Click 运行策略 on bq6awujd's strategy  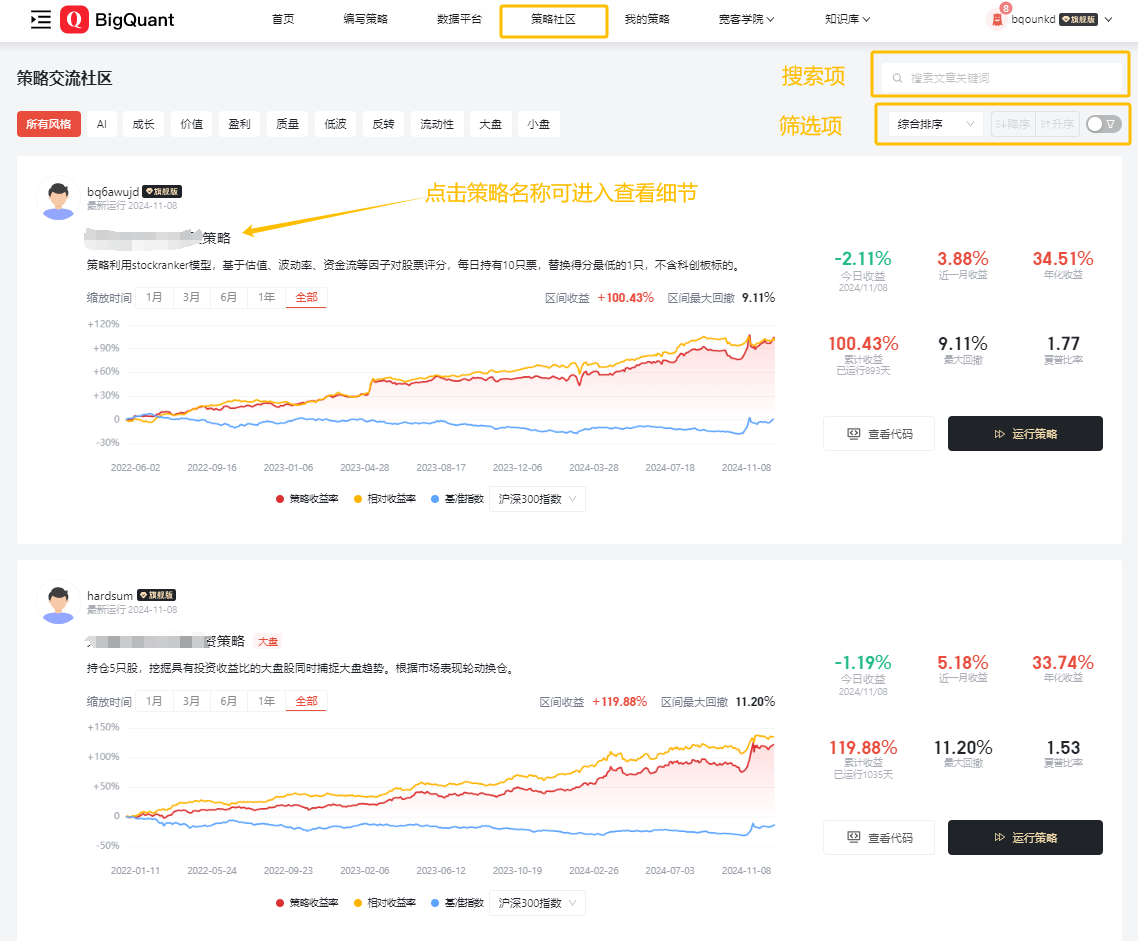(x=1025, y=434)
